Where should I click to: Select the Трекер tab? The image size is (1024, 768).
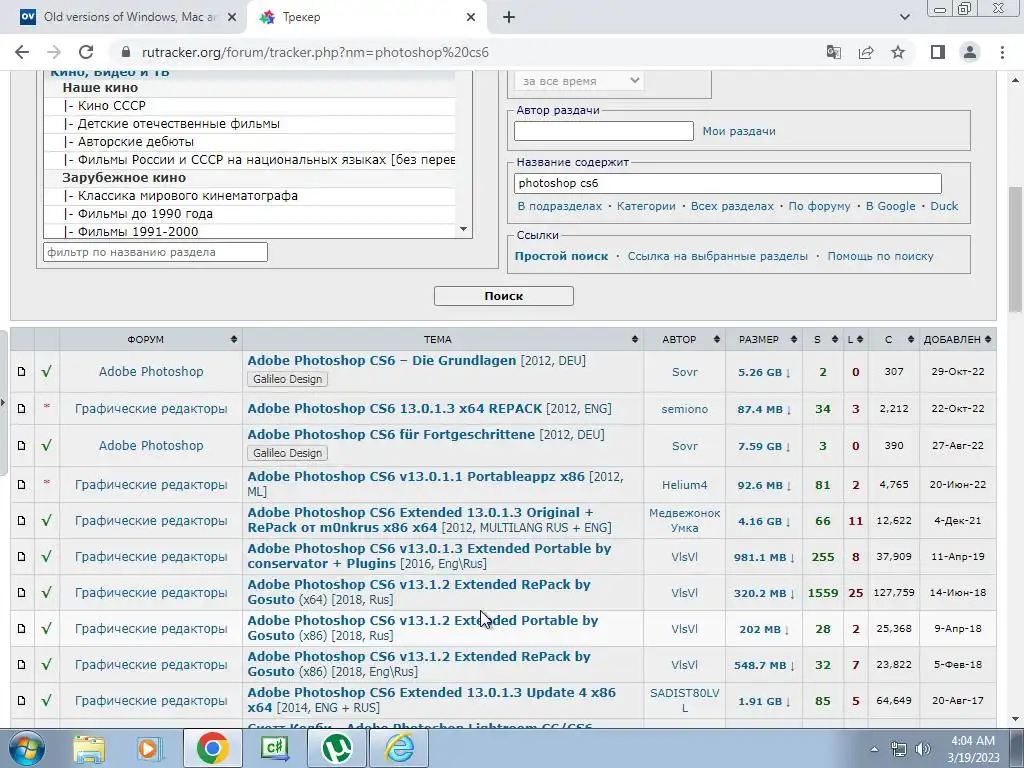[x=366, y=17]
